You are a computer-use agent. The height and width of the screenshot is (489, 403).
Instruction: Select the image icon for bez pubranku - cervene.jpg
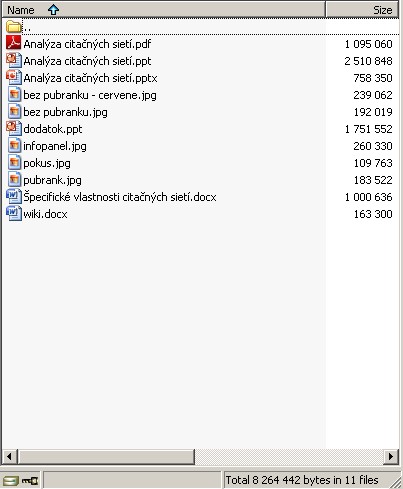(14, 95)
